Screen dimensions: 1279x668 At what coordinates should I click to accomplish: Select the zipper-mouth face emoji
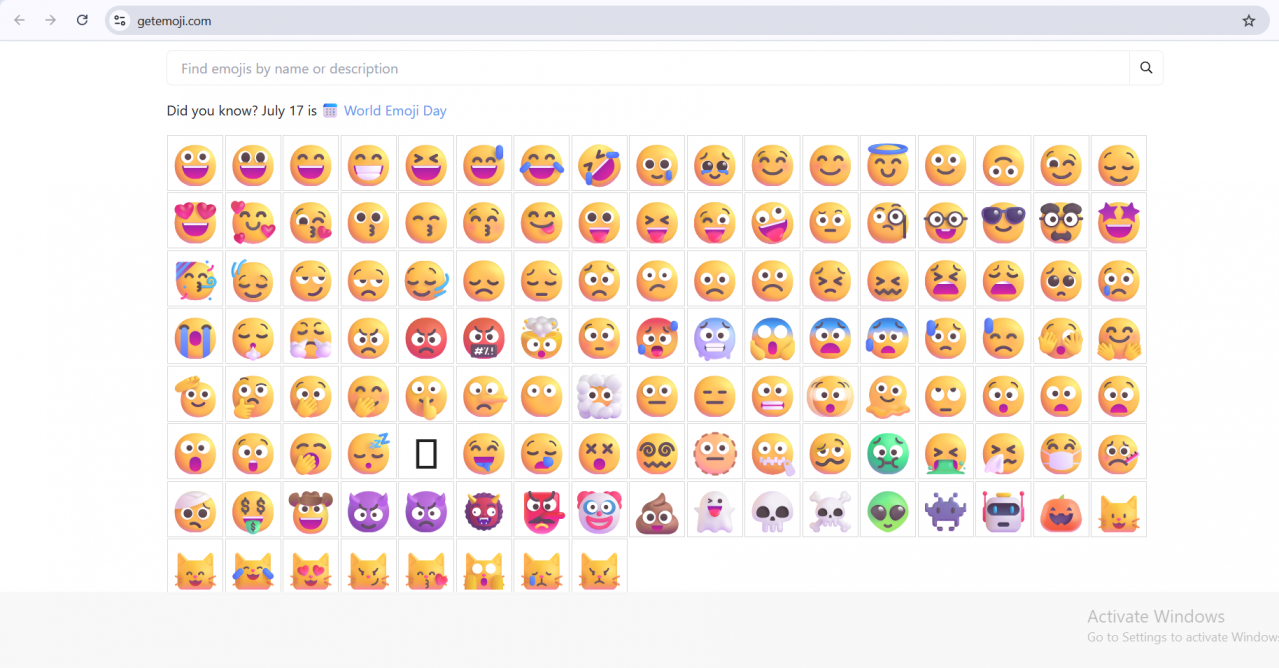click(x=773, y=454)
